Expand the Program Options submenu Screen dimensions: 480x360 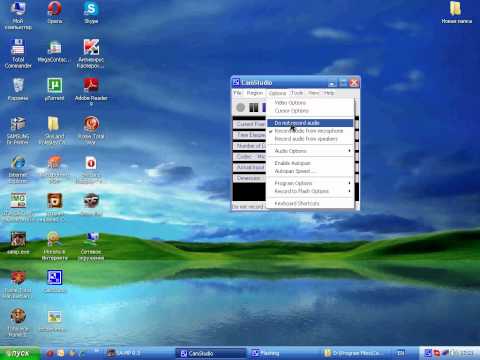[310, 183]
